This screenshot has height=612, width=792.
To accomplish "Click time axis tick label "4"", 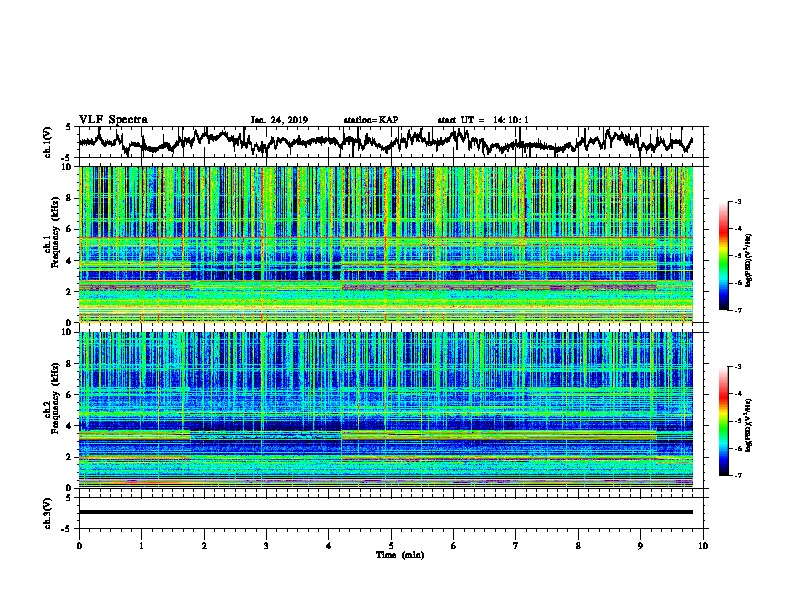I will pos(329,546).
